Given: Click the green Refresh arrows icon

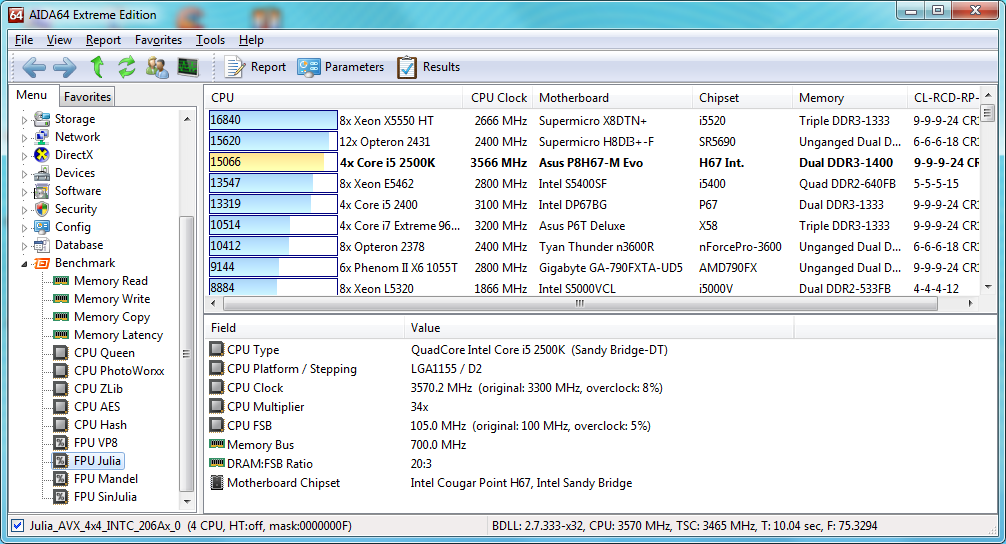Looking at the screenshot, I should tap(127, 67).
